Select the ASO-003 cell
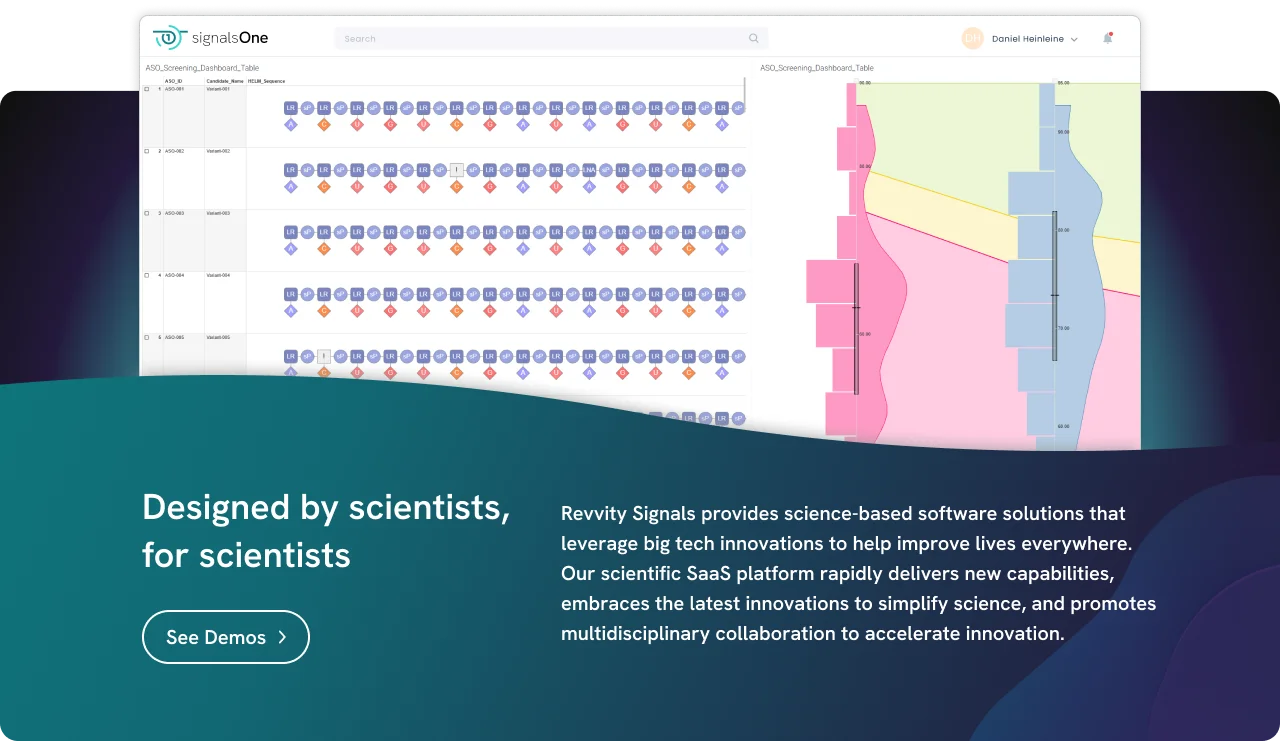This screenshot has width=1280, height=741. [174, 213]
